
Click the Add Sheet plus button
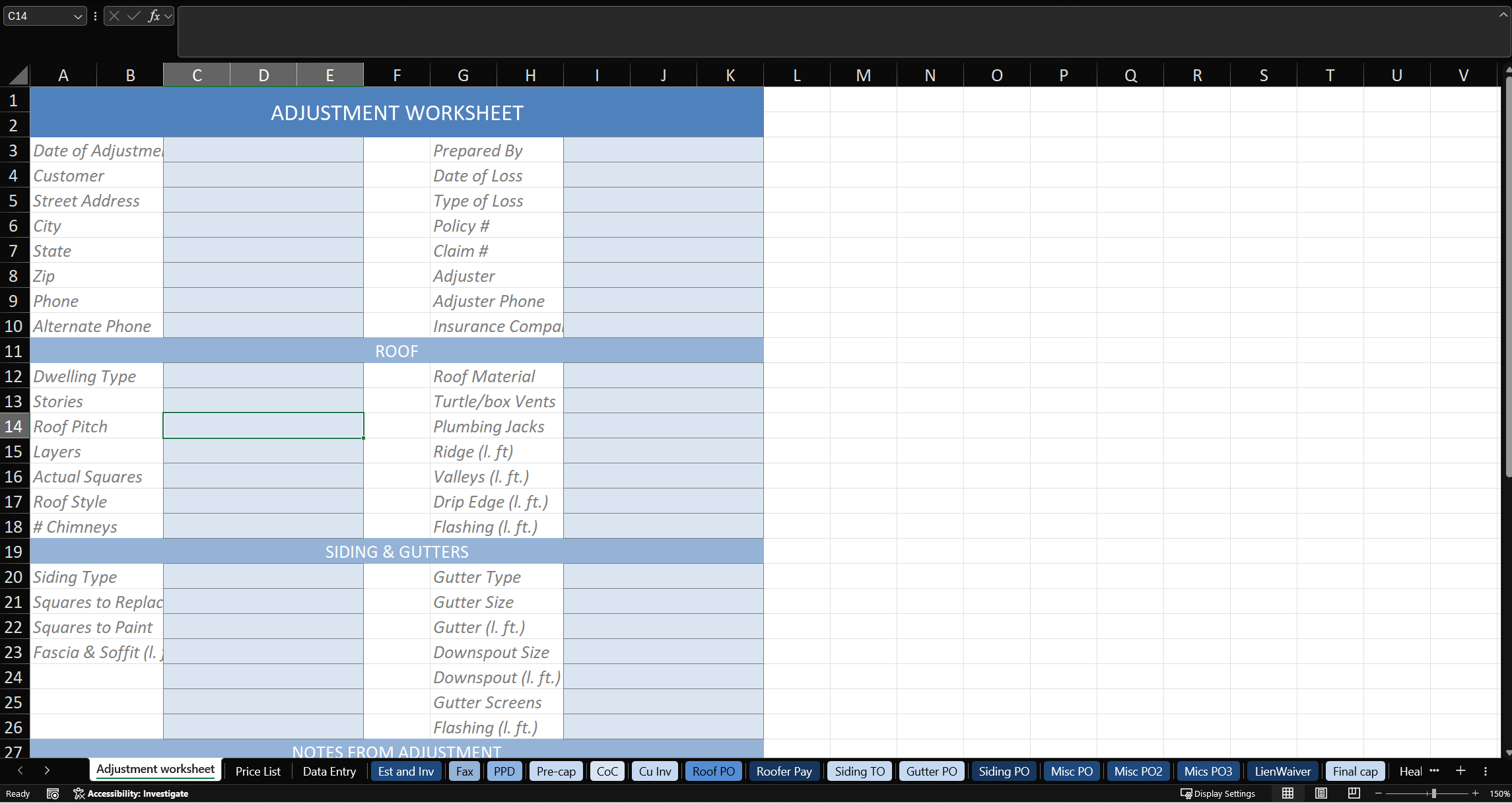coord(1460,770)
